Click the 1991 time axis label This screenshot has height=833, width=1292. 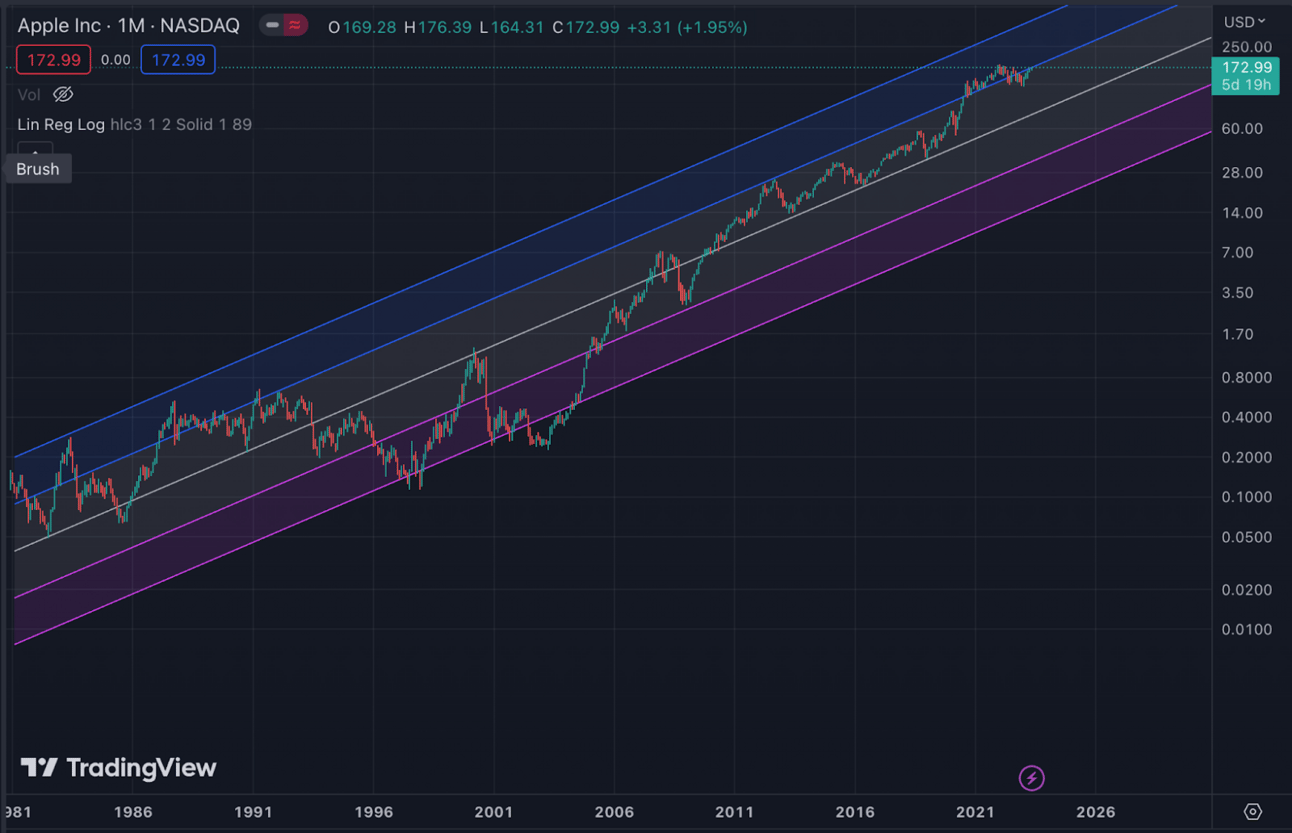(253, 812)
